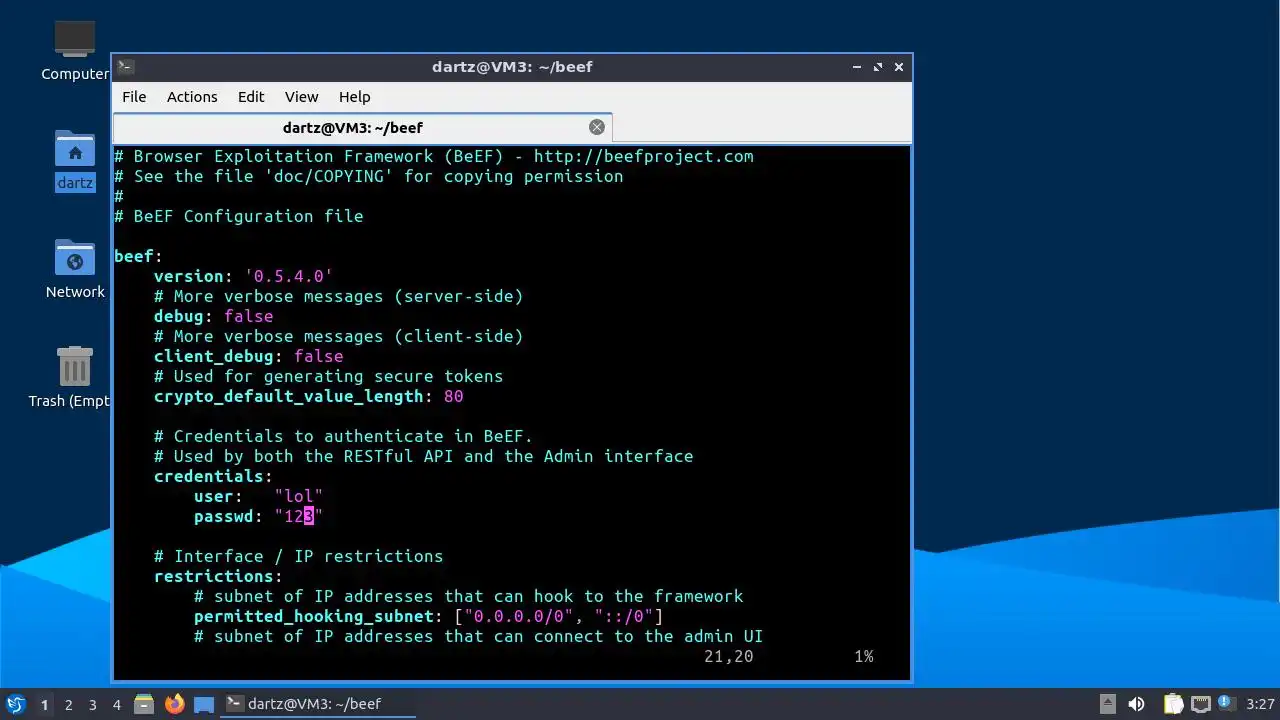Click the version value '0.5.4.0'
This screenshot has width=1280, height=720.
pos(288,276)
